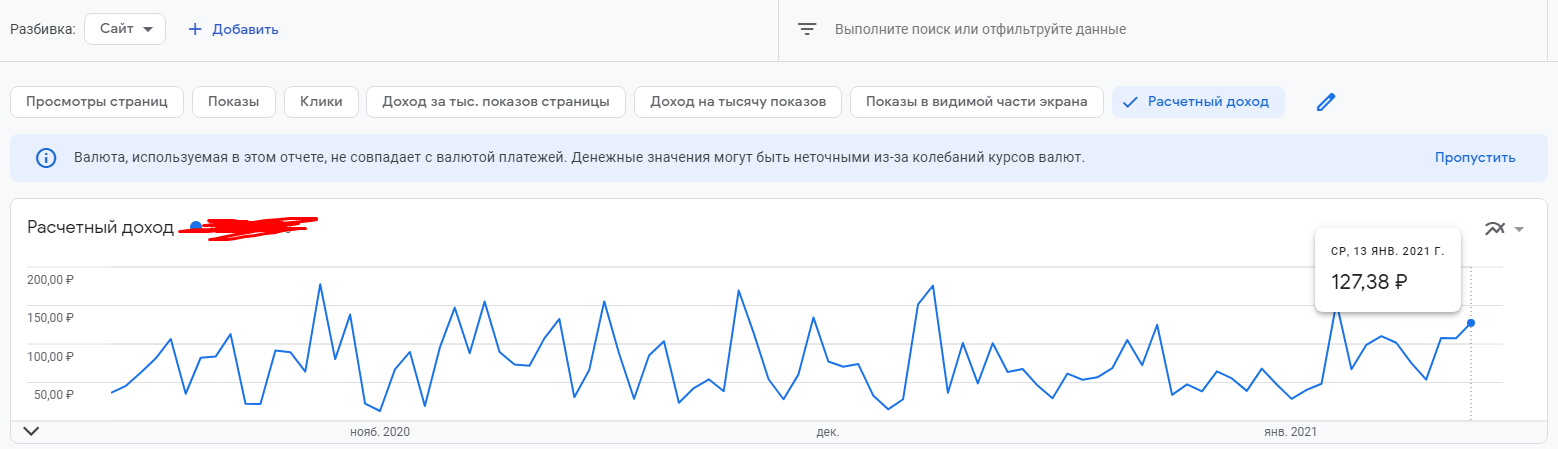Toggle the Клики metric chip
Image resolution: width=1558 pixels, height=449 pixels.
click(320, 102)
